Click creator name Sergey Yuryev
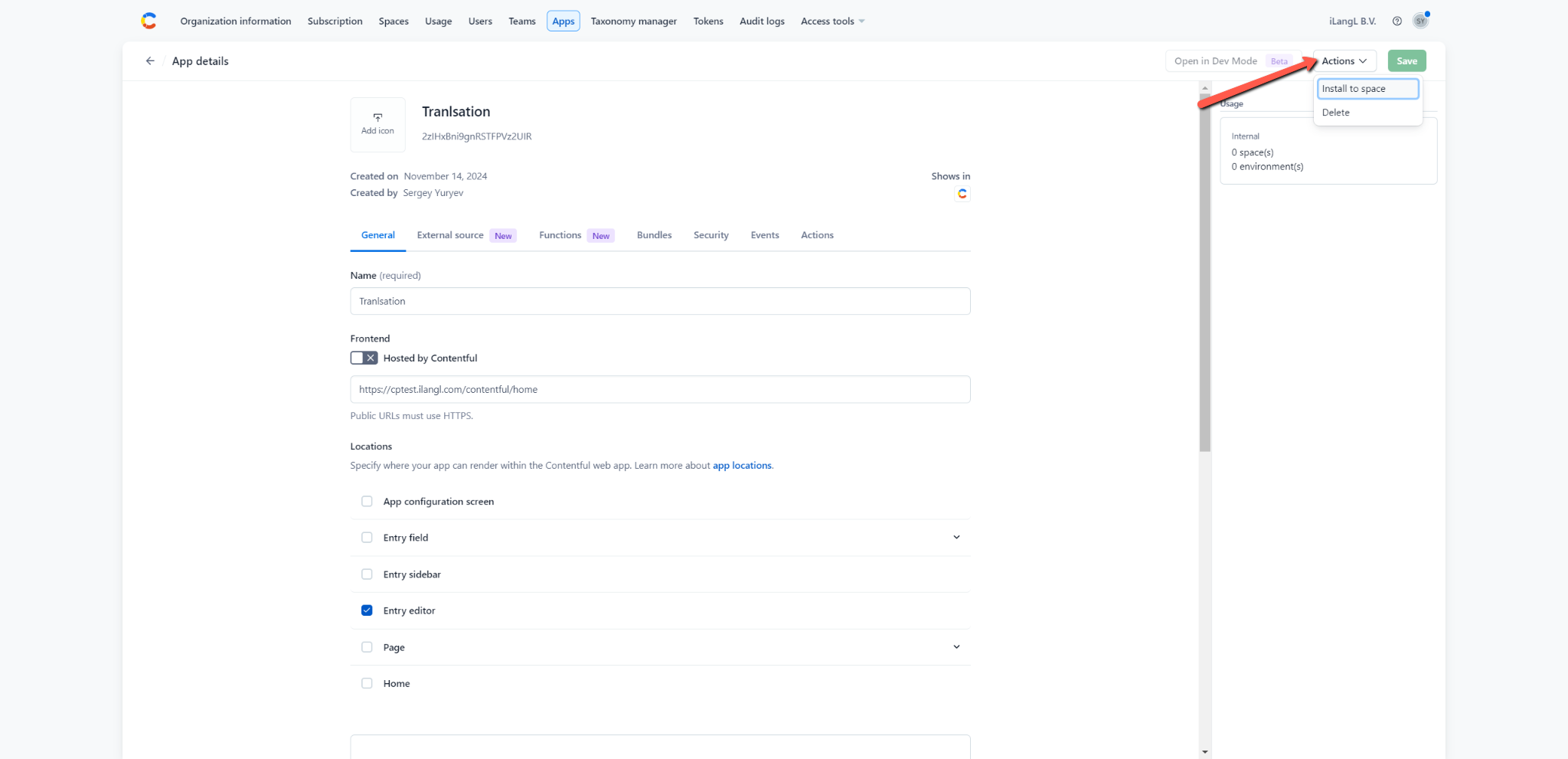The width and height of the screenshot is (1568, 759). click(433, 193)
